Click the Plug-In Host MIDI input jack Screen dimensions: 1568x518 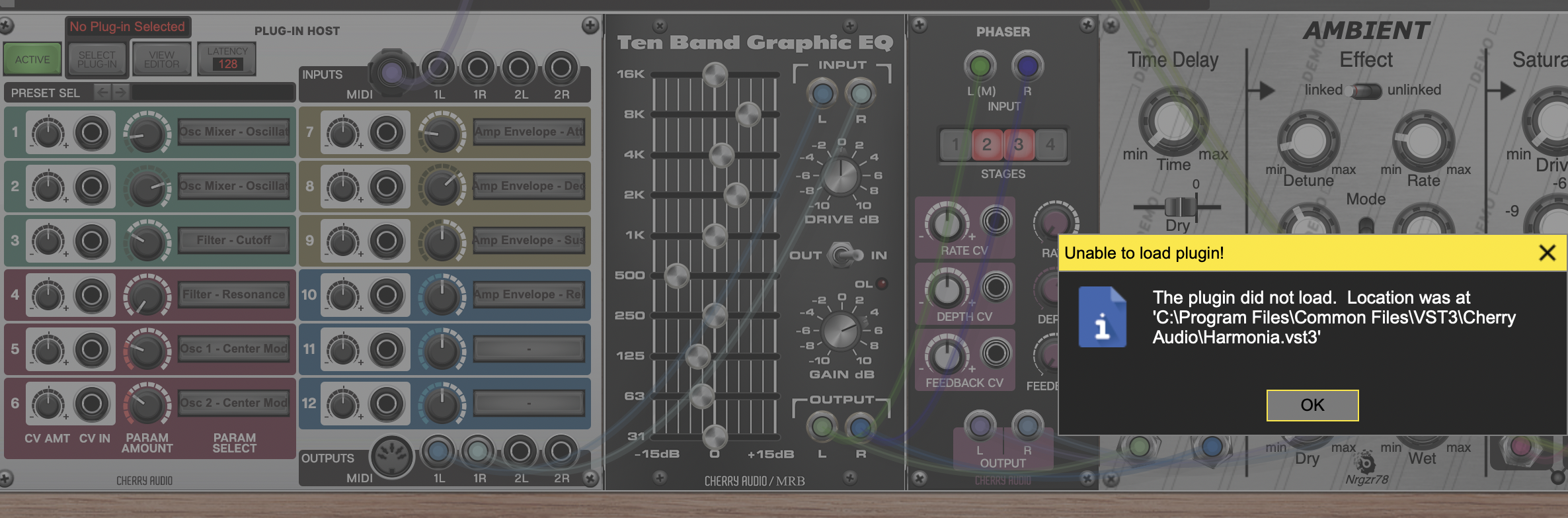tap(391, 71)
